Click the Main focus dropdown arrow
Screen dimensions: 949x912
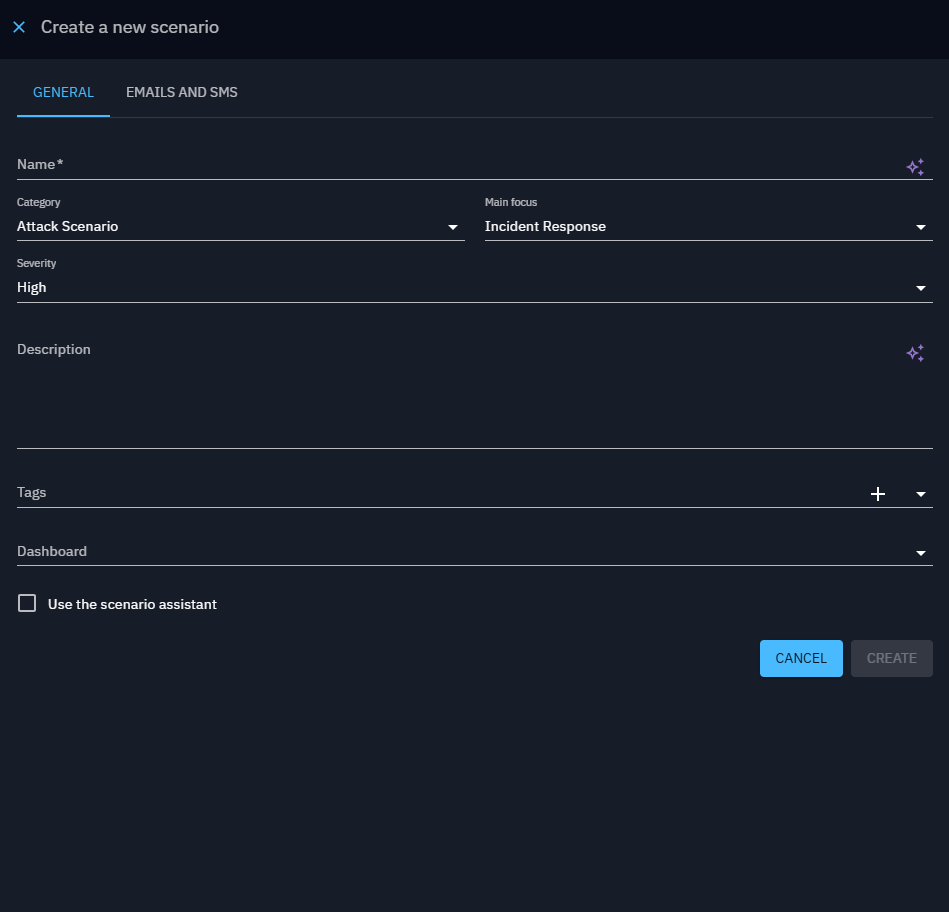click(x=920, y=228)
